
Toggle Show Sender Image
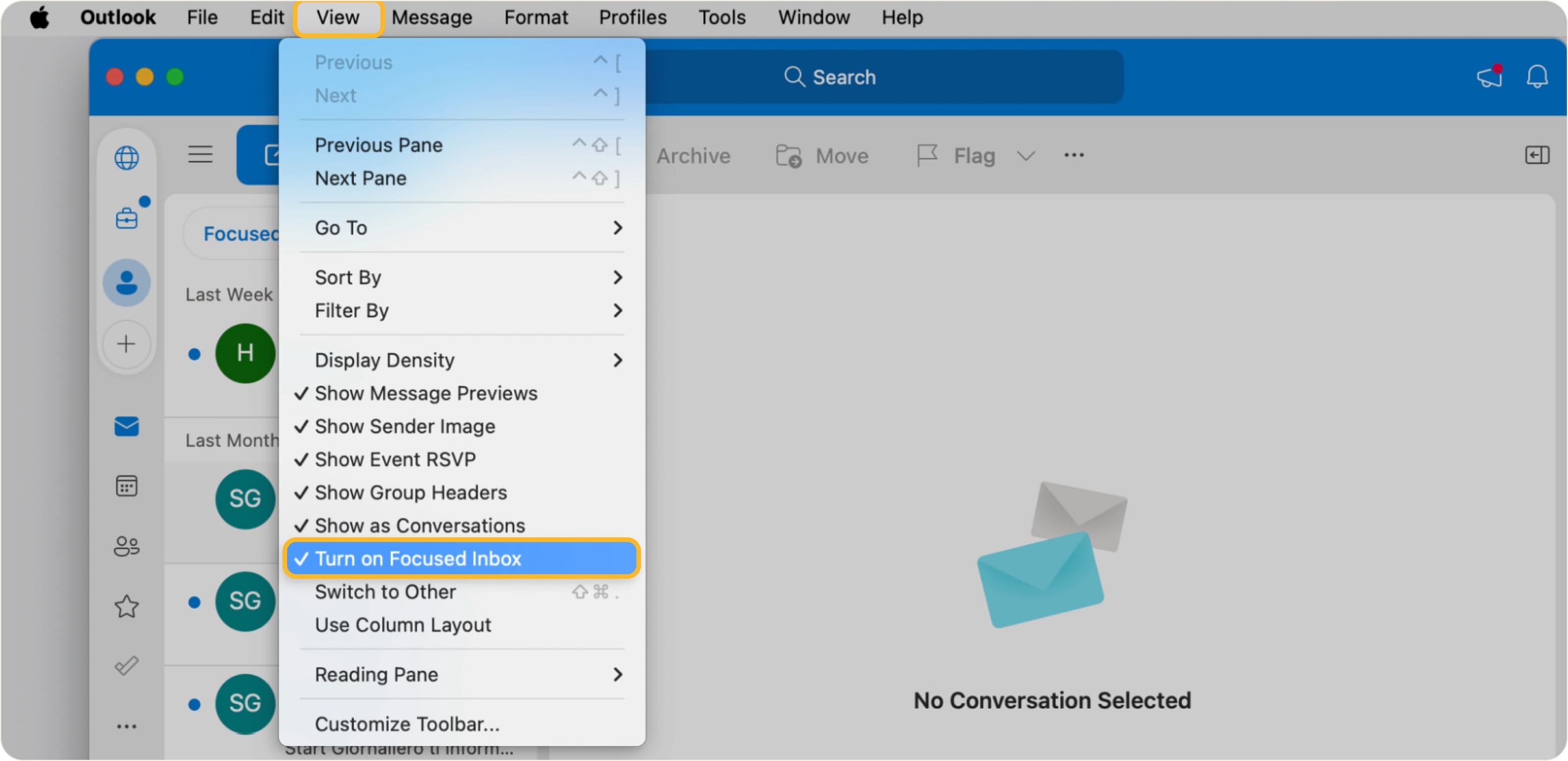[461, 426]
